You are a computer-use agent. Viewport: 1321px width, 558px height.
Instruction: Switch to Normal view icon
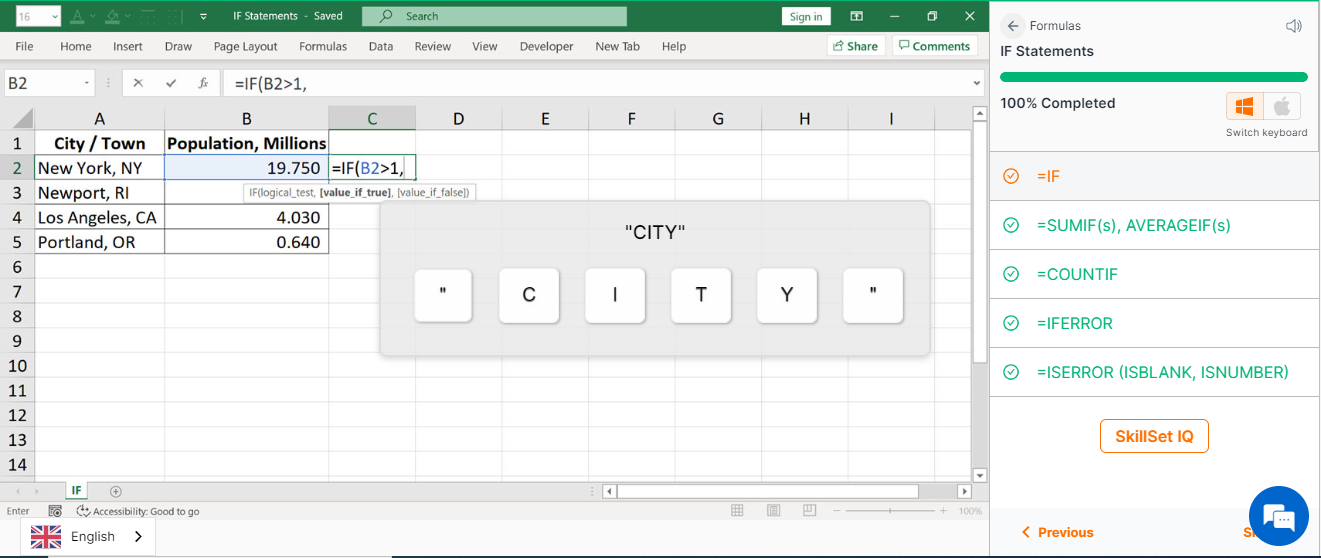pyautogui.click(x=737, y=511)
